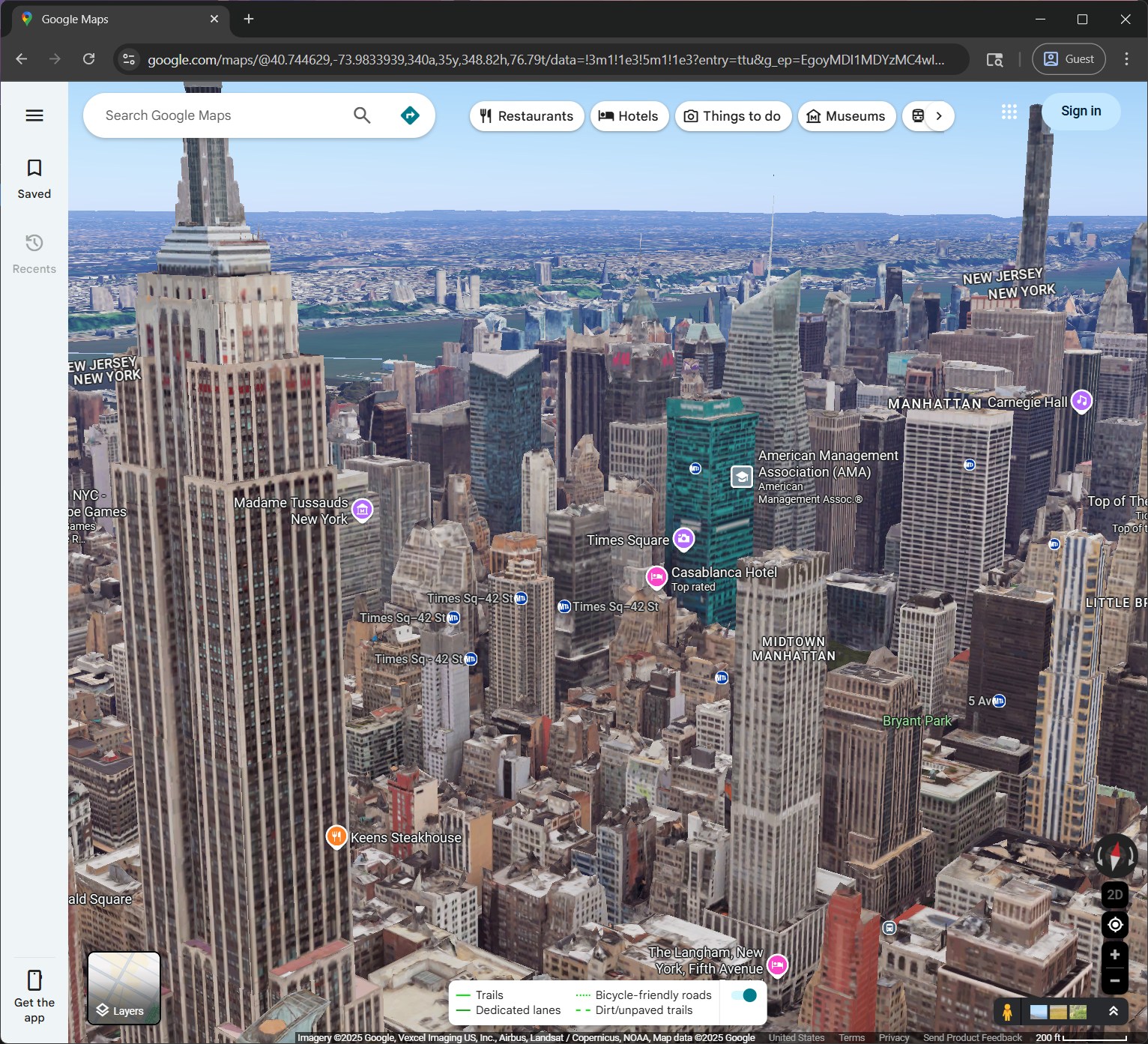The image size is (1148, 1044).
Task: Select the Google Maps browser tab
Action: [120, 19]
